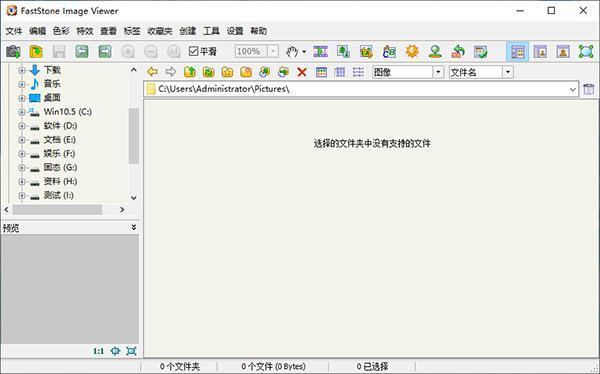Open the 文件 menu

tap(13, 31)
